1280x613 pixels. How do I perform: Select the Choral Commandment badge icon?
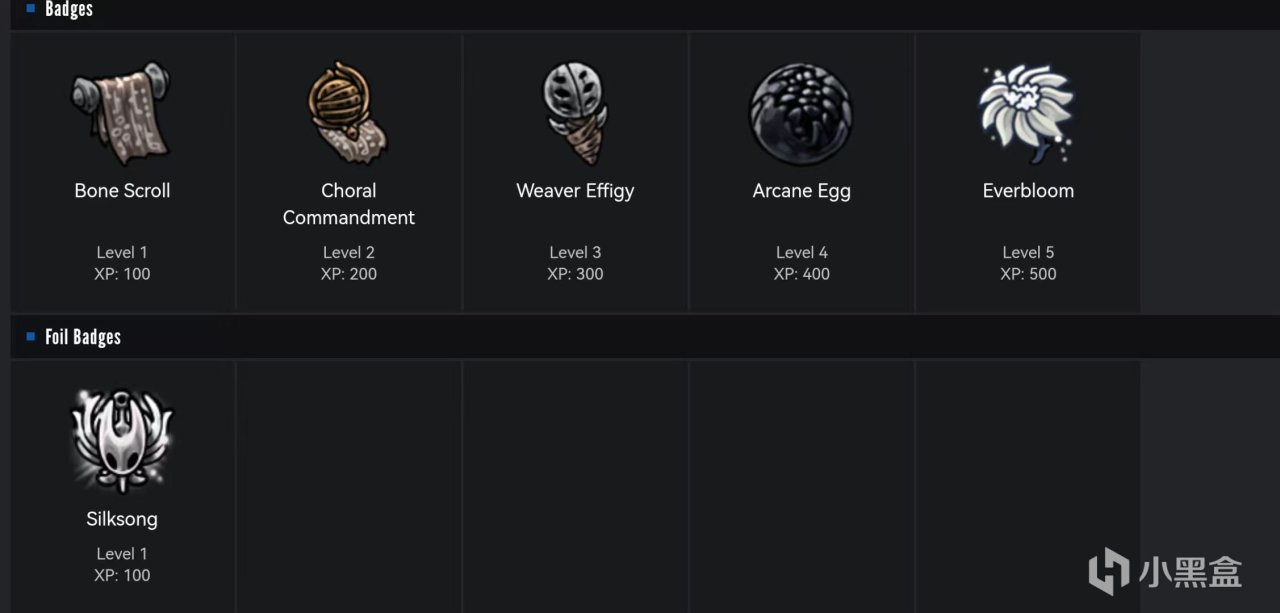click(x=348, y=112)
